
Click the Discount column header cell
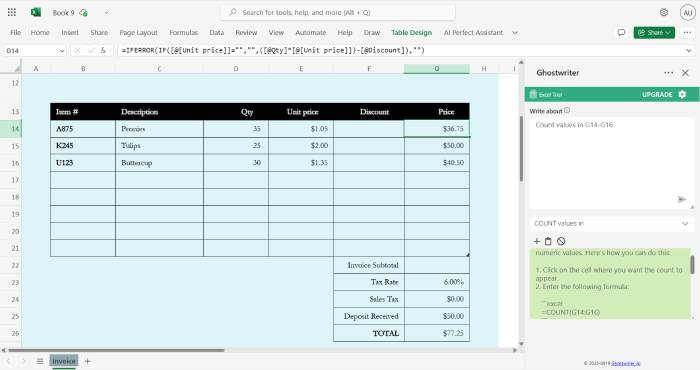coord(369,112)
